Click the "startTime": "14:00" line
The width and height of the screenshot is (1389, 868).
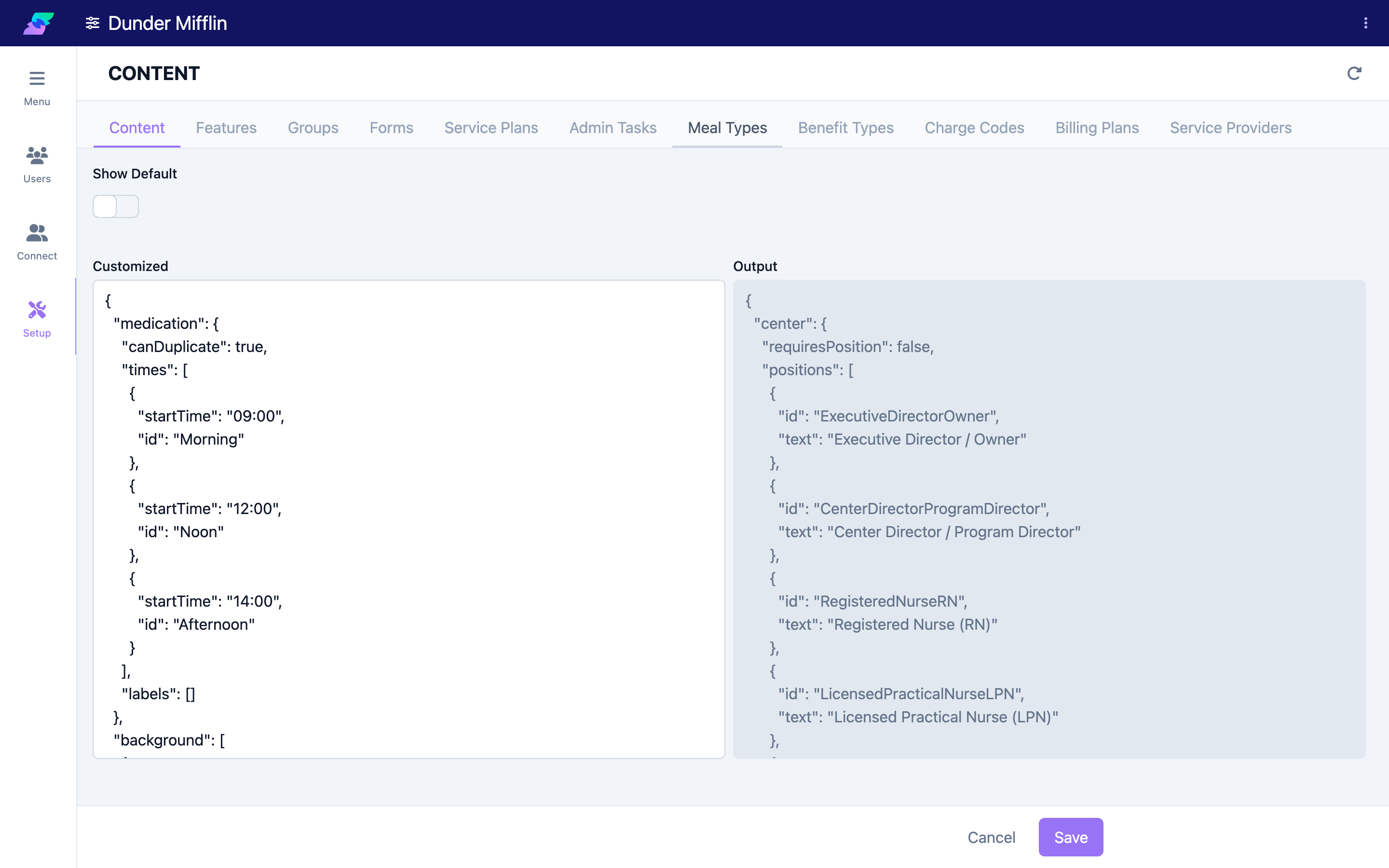[210, 601]
